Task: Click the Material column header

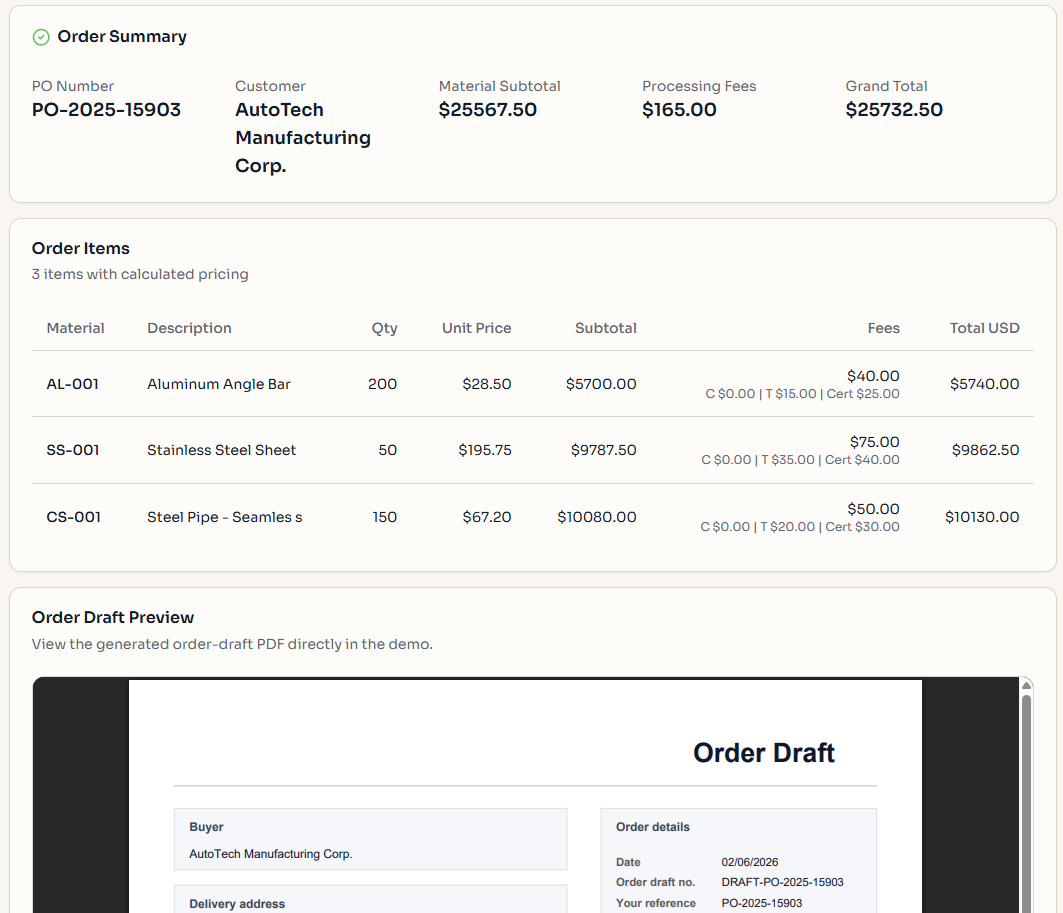Action: [75, 328]
